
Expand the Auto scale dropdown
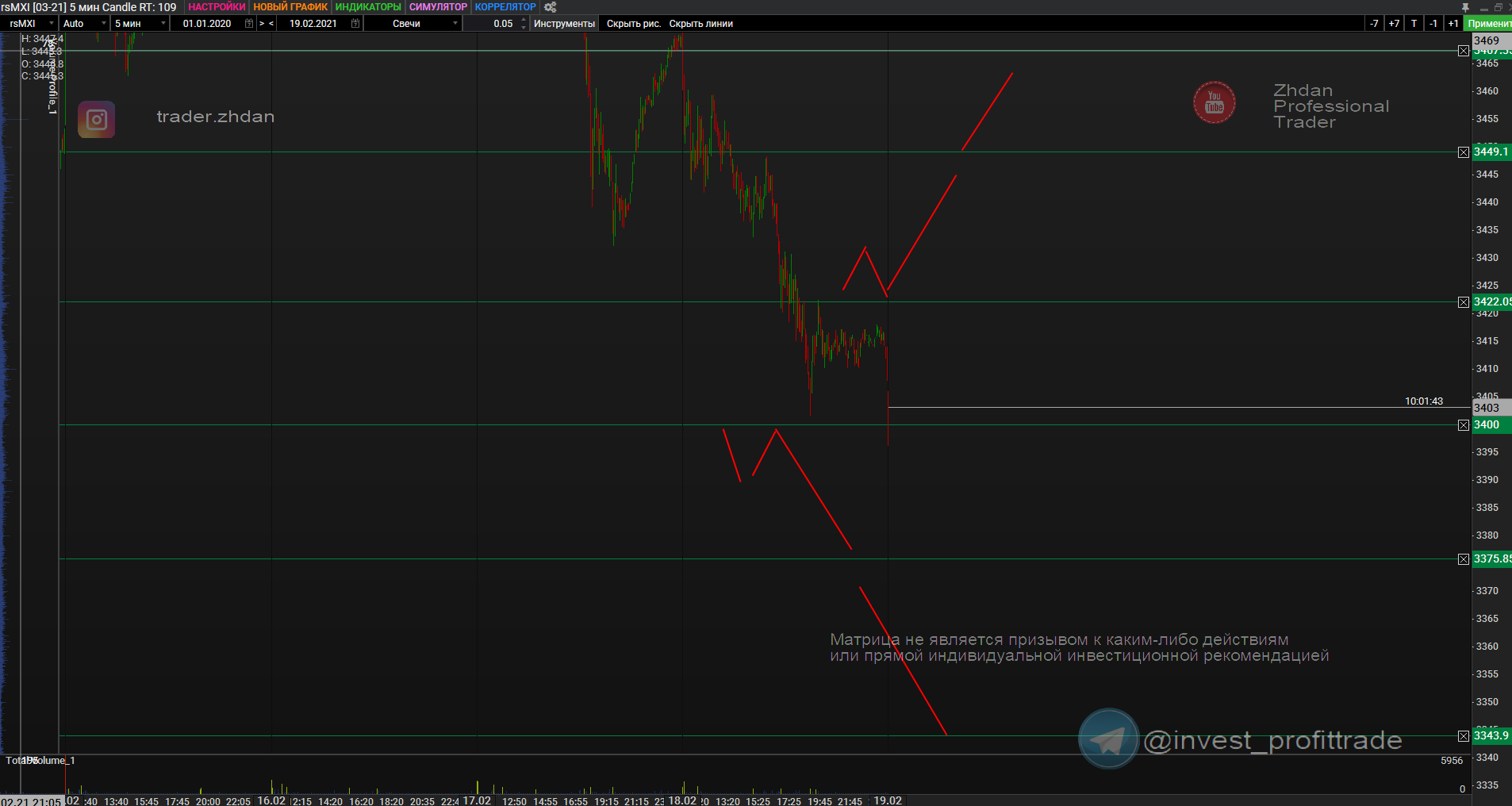click(x=103, y=24)
